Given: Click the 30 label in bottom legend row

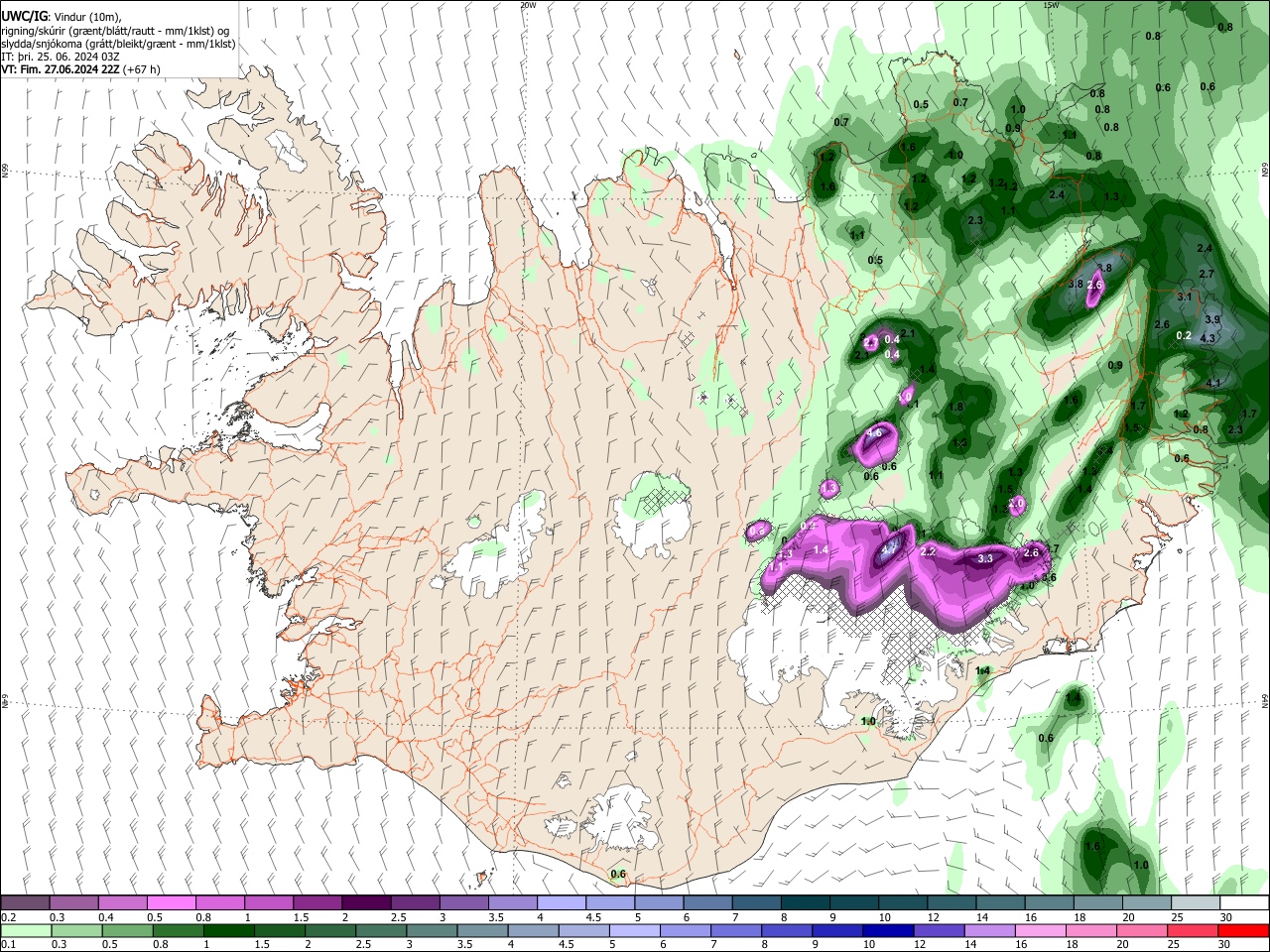Looking at the screenshot, I should click(1226, 945).
